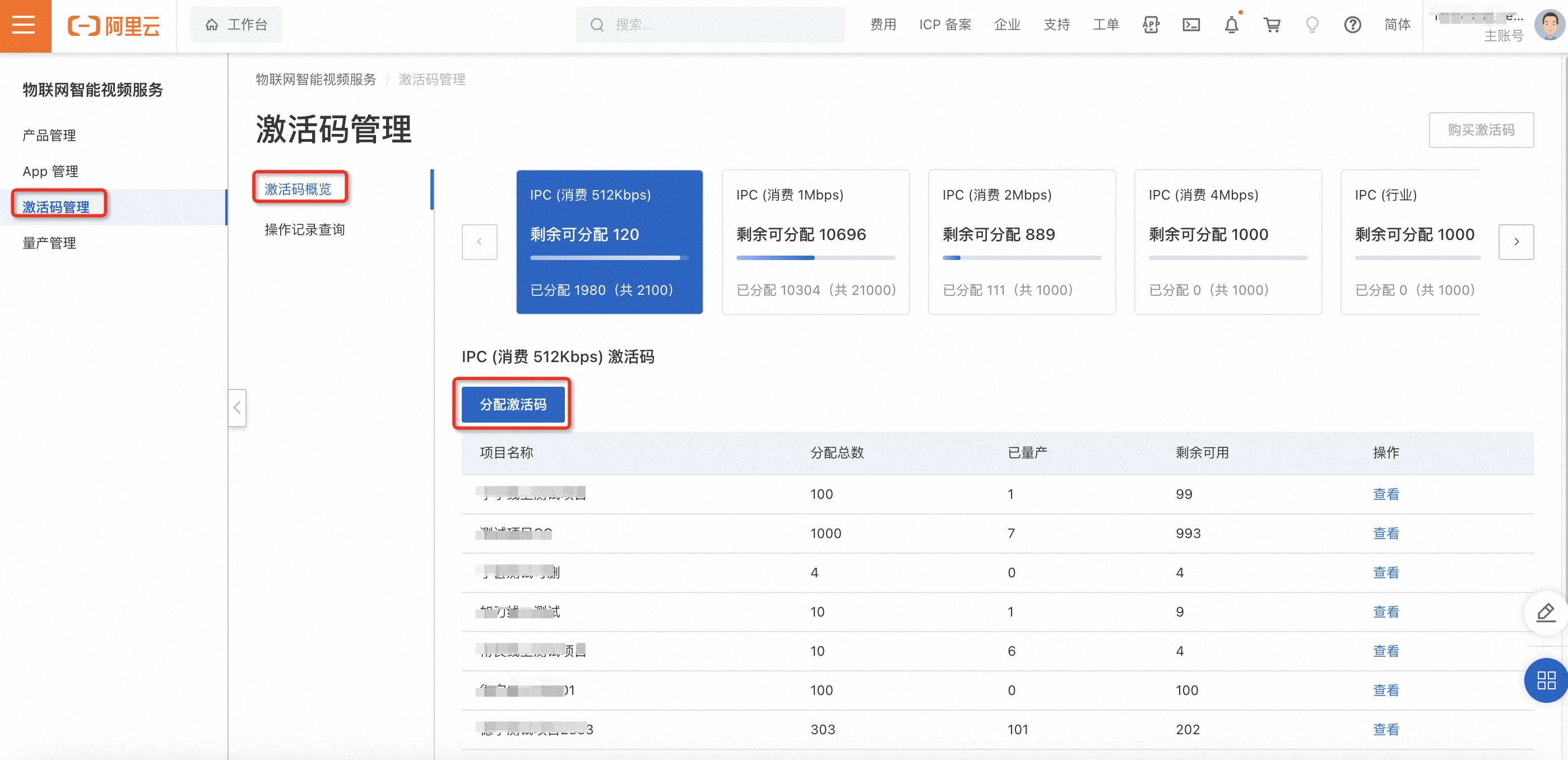1568x760 pixels.
Task: Click the floating edit feedback icon
Action: (1546, 613)
